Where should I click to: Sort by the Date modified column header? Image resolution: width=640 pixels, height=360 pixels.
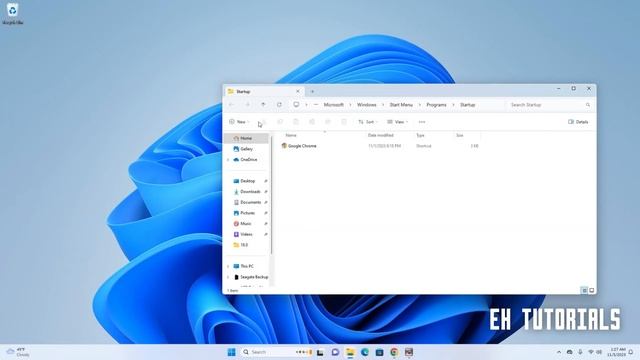[380, 135]
